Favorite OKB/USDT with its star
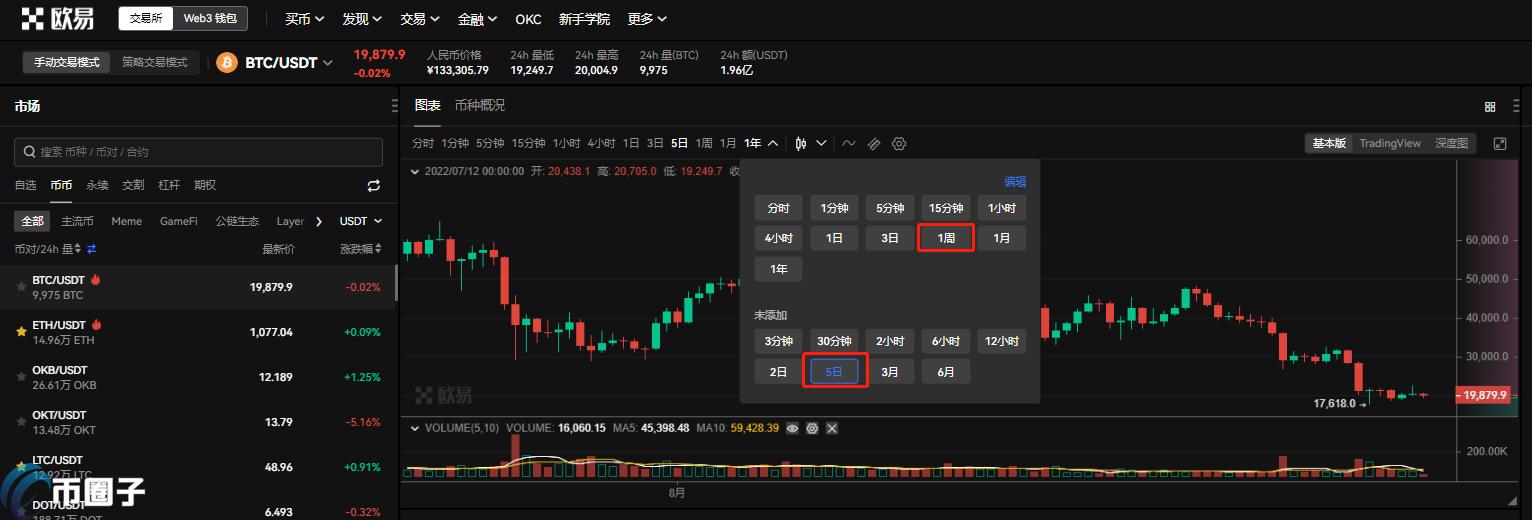This screenshot has width=1532, height=520. pyautogui.click(x=20, y=377)
